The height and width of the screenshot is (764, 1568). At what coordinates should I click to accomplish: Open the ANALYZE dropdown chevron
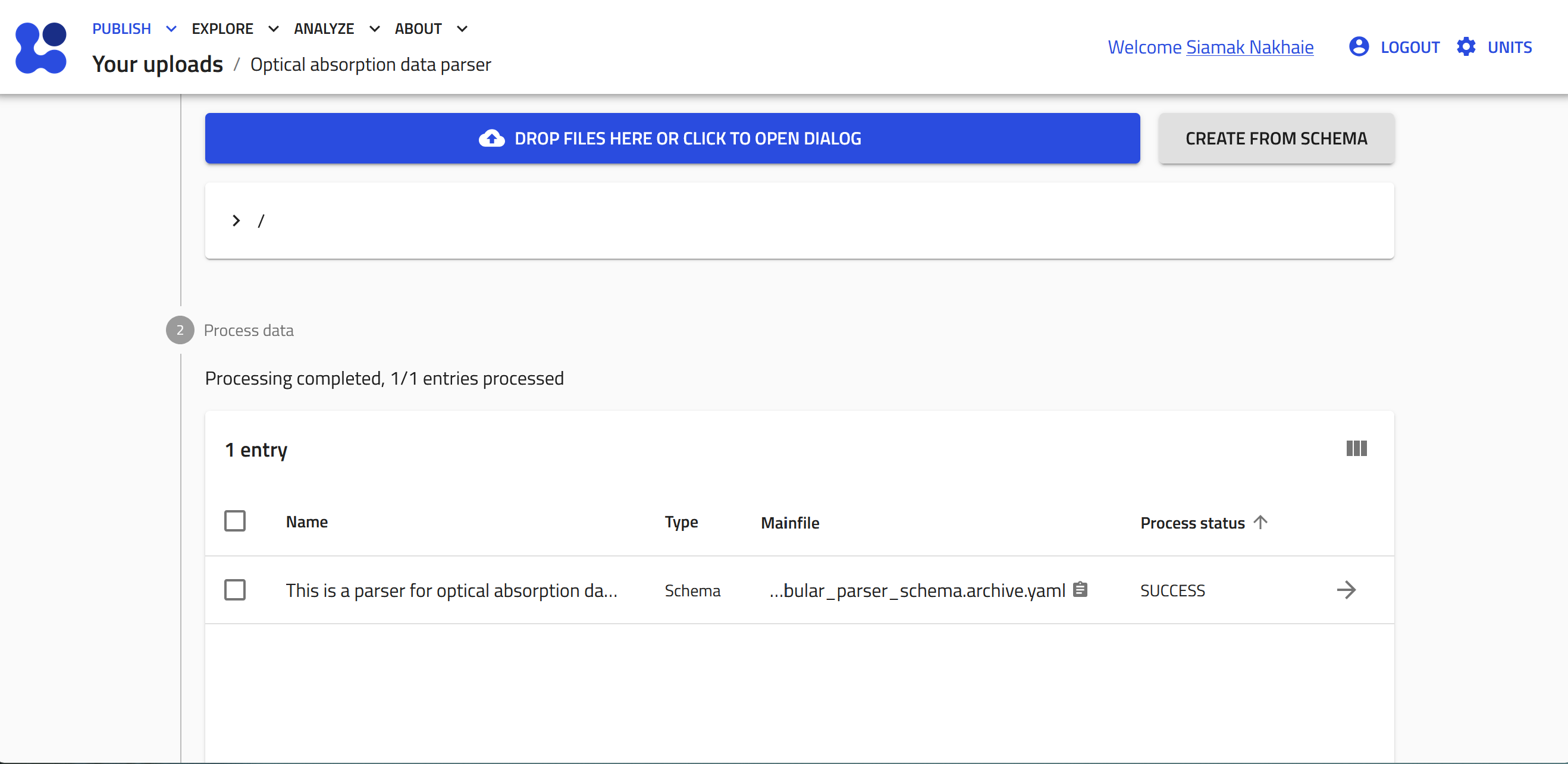click(x=374, y=28)
